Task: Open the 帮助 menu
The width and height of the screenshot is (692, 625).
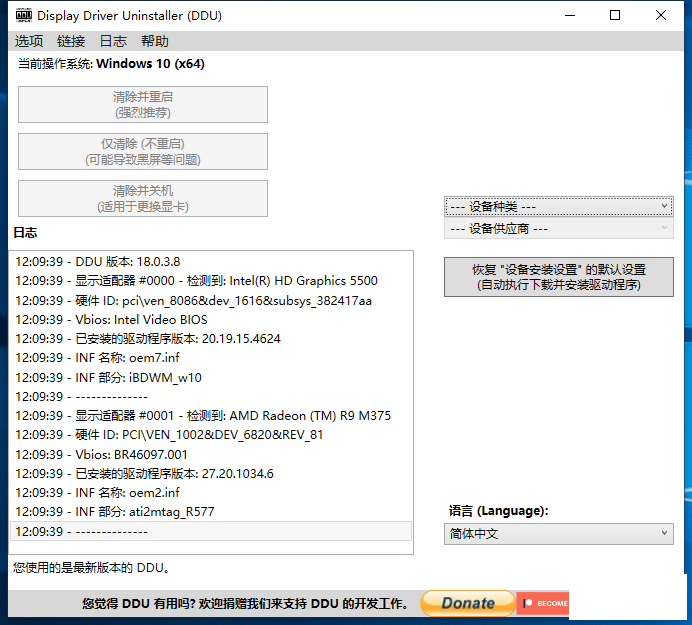Action: (x=155, y=41)
